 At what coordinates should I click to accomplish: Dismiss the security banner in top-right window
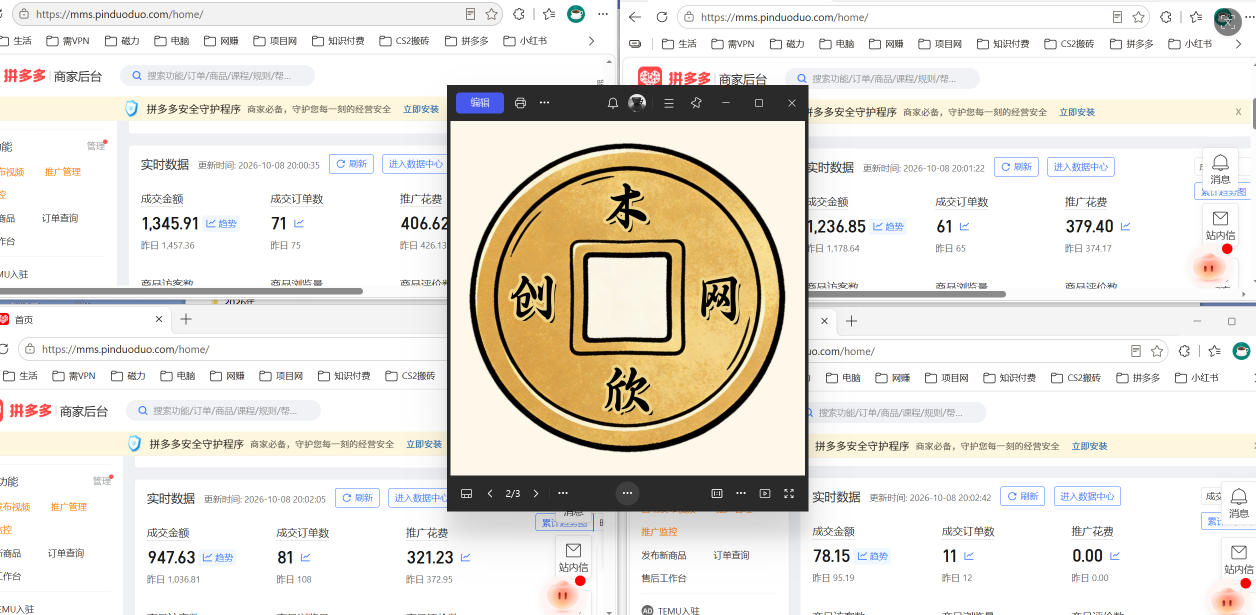click(1238, 112)
